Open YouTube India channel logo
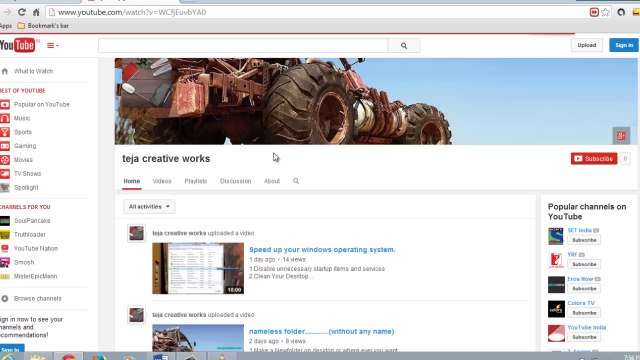This screenshot has height=360, width=640. 556,333
